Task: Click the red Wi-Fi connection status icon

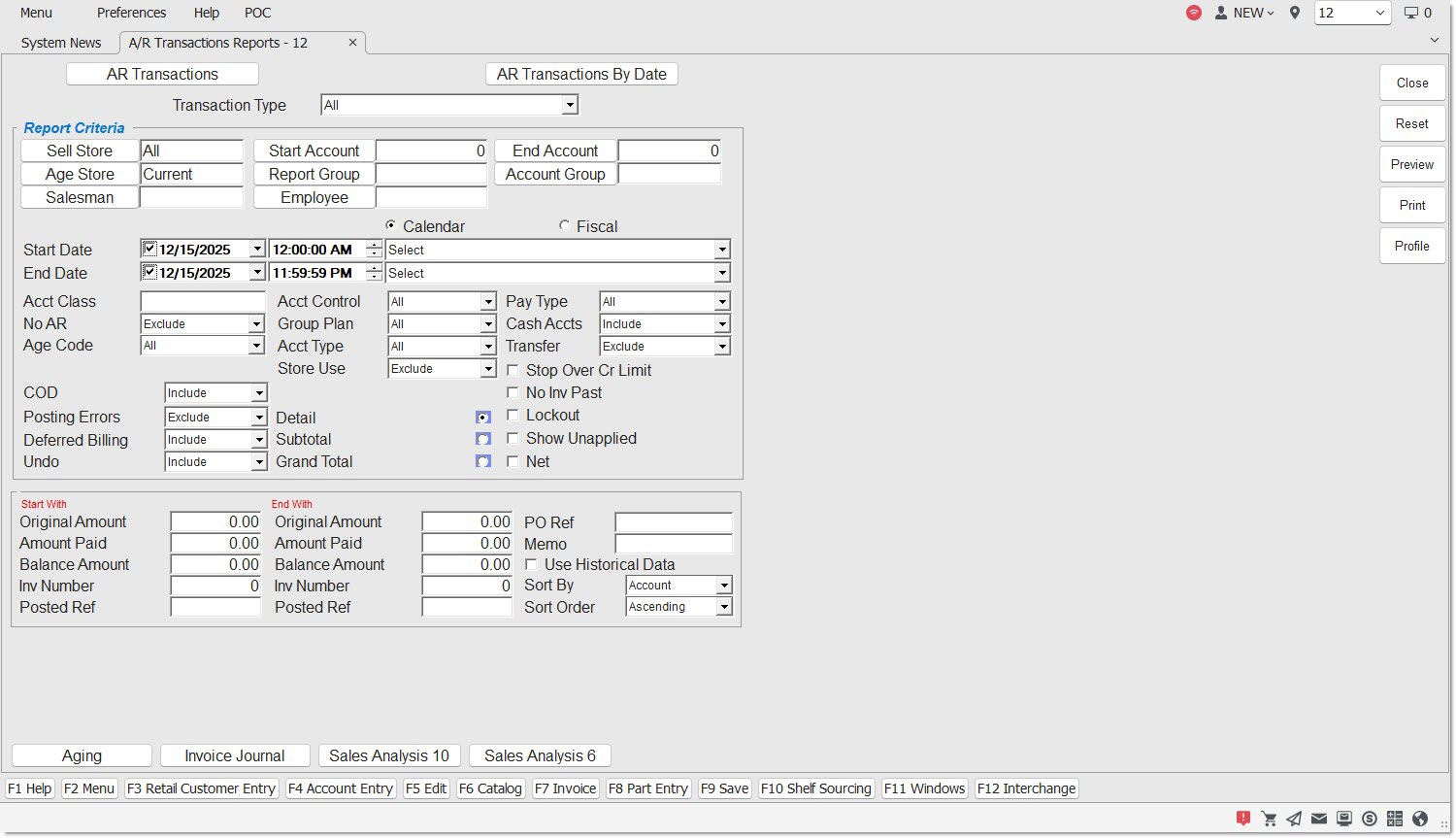Action: [1194, 13]
